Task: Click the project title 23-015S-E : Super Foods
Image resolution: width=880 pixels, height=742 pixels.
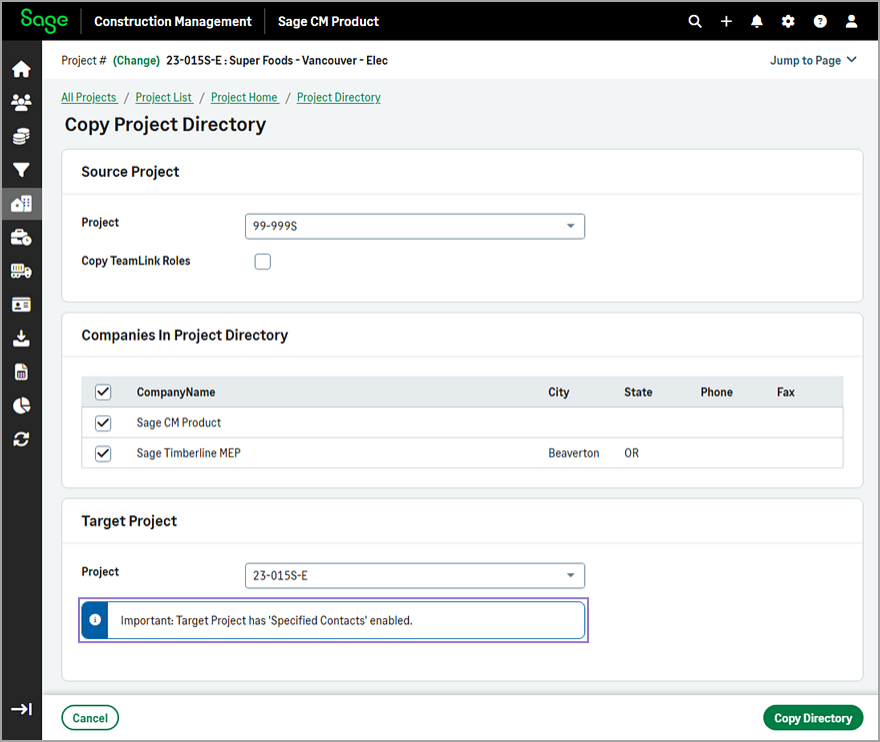Action: [277, 60]
